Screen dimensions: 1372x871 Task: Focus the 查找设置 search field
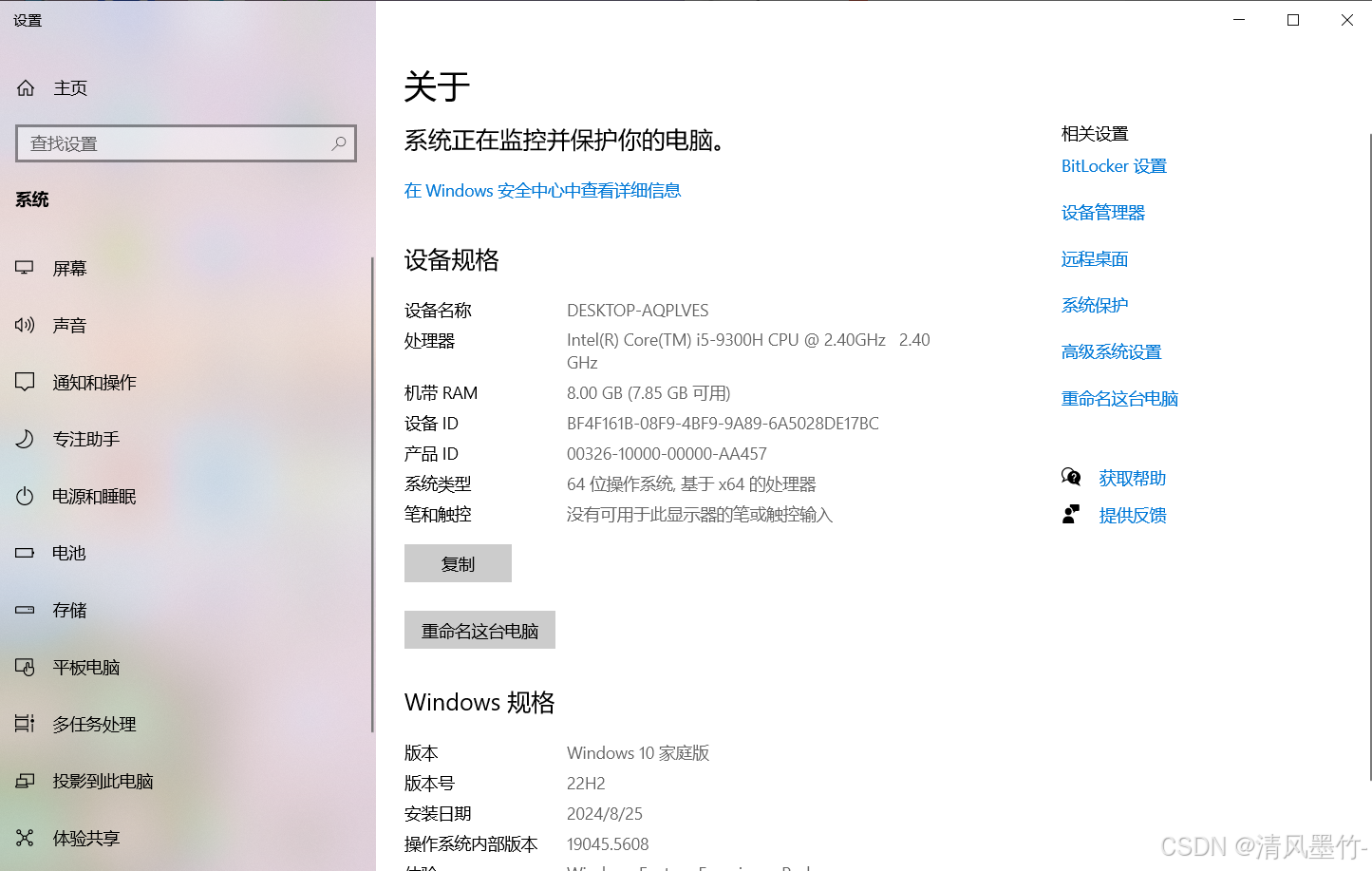click(x=186, y=143)
